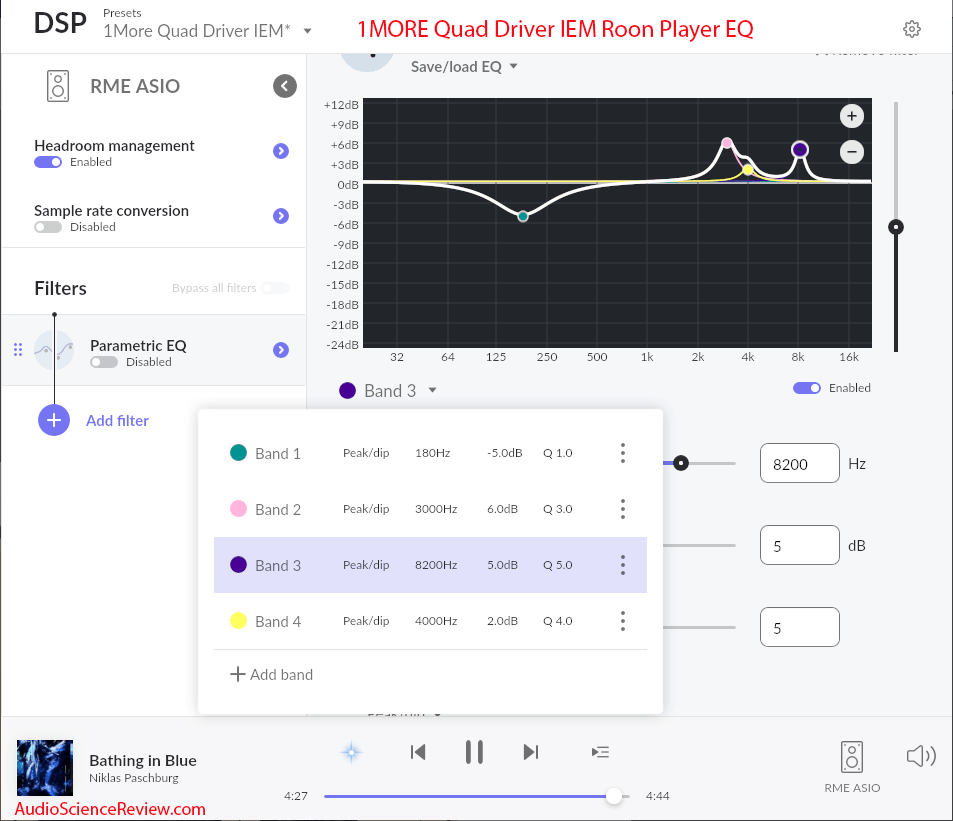Click the Headroom management label
The image size is (953, 821).
click(114, 146)
